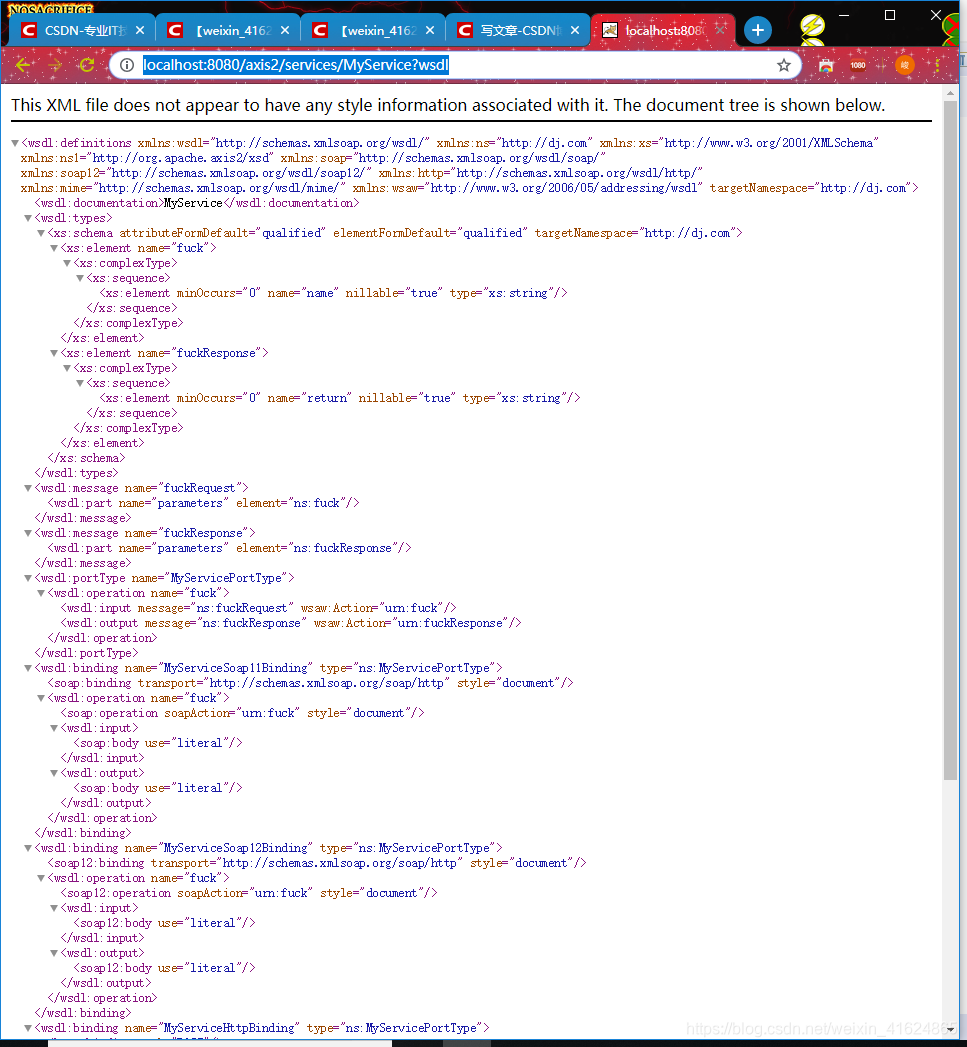Open the red 1080 extension icon
Screen dimensions: 967x1047
pos(857,65)
